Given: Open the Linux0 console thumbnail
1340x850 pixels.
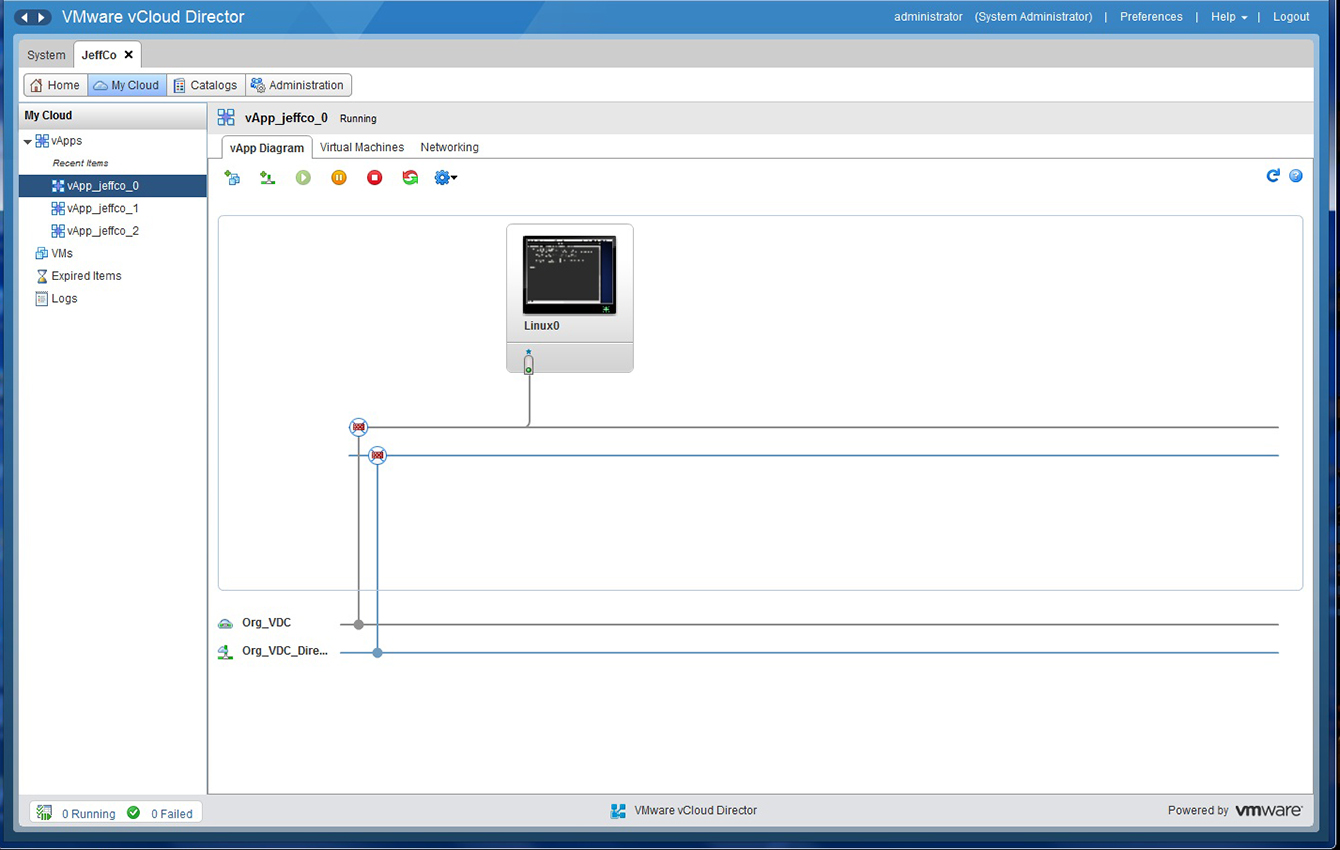Looking at the screenshot, I should pos(569,275).
